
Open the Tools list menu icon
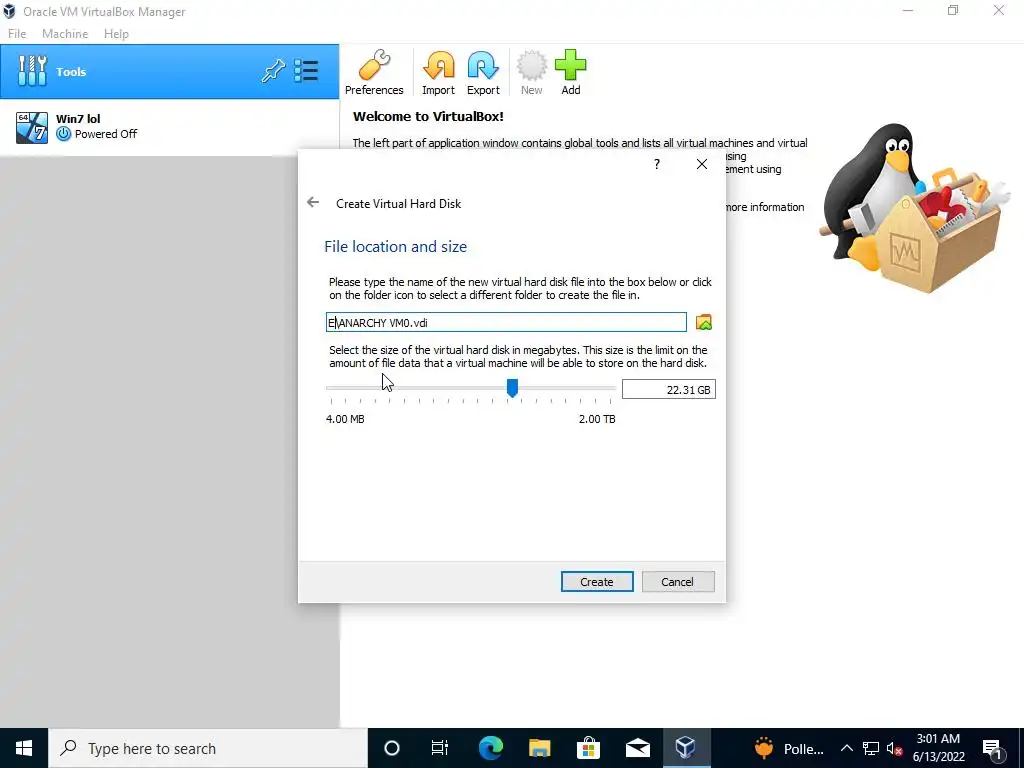tap(306, 71)
